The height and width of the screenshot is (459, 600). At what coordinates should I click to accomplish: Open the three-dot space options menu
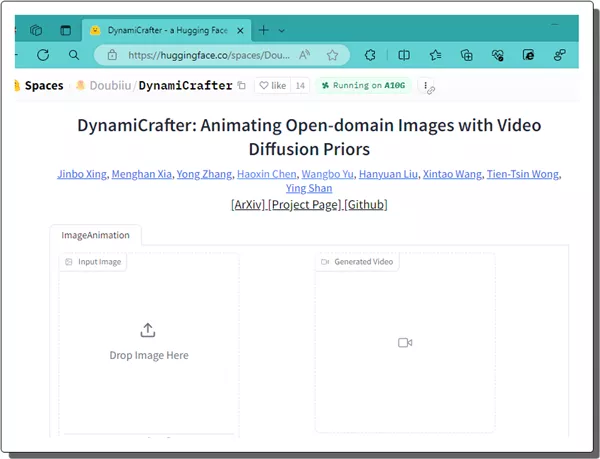click(x=427, y=86)
